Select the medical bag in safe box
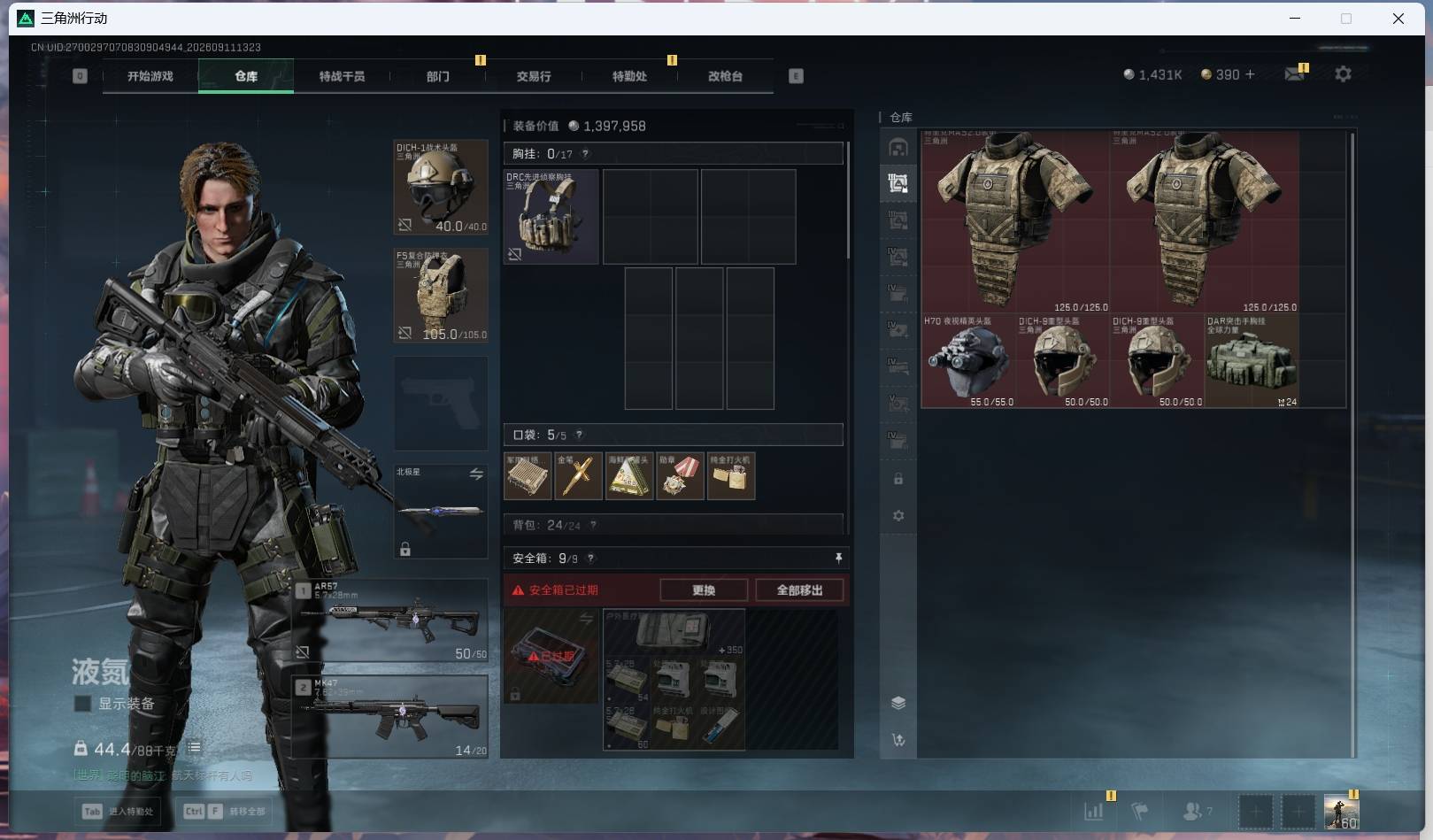The width and height of the screenshot is (1433, 840). pyautogui.click(x=674, y=633)
